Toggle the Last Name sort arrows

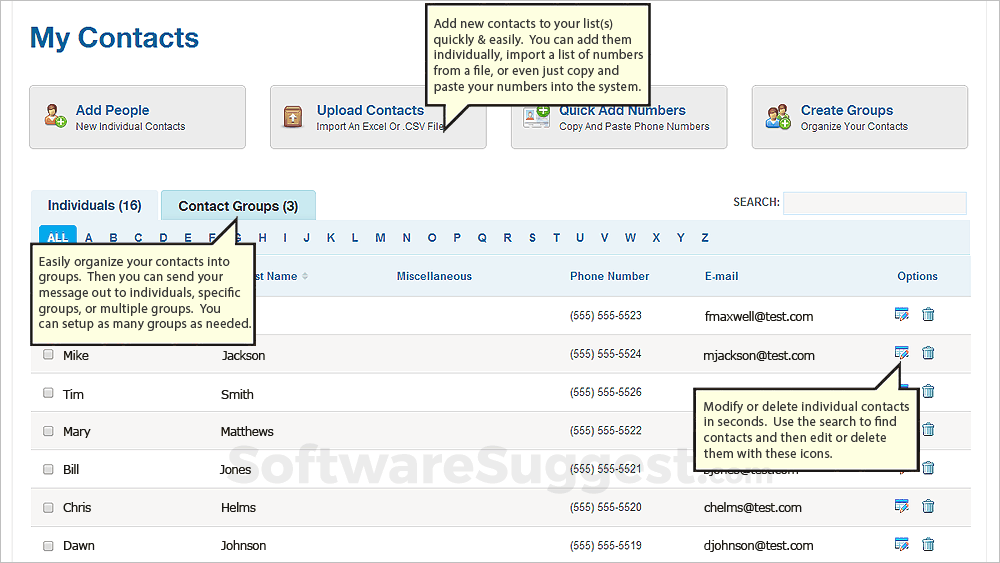305,276
